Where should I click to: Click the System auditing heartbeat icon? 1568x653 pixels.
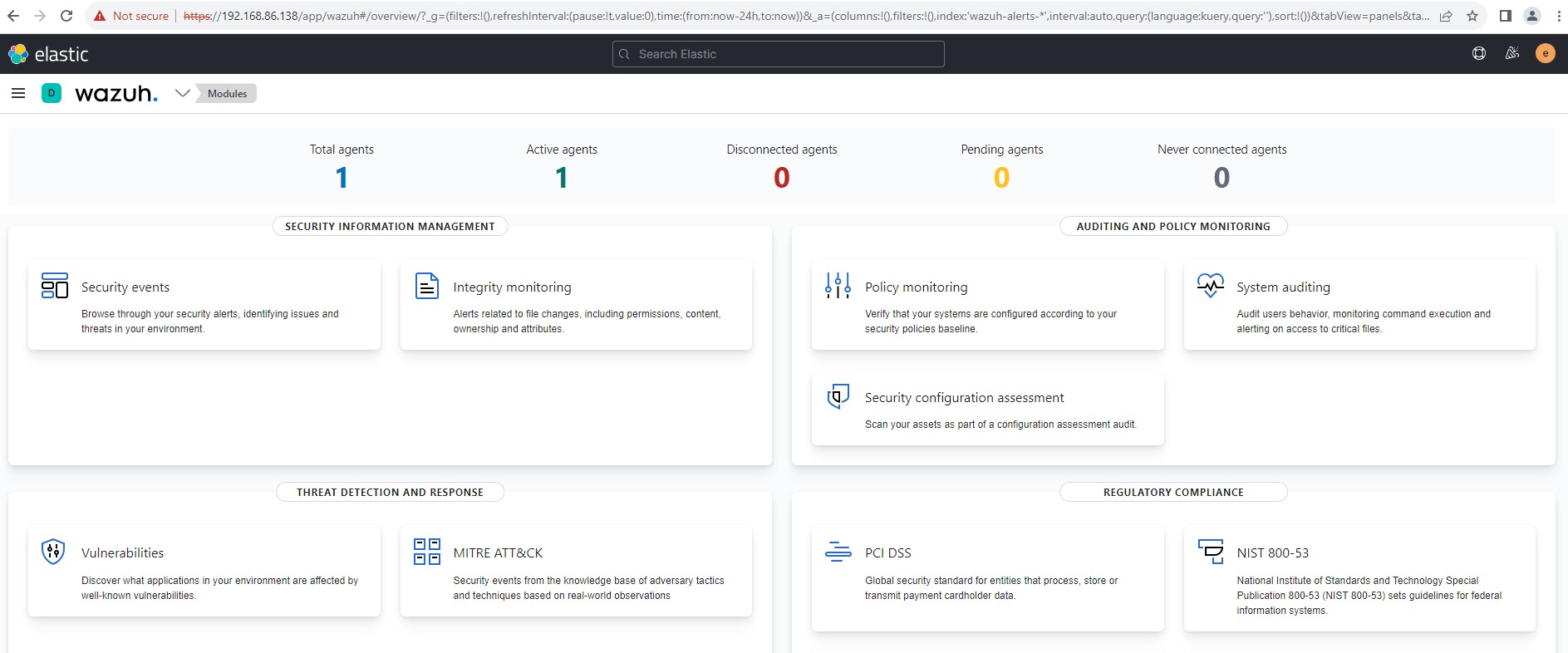coord(1211,285)
